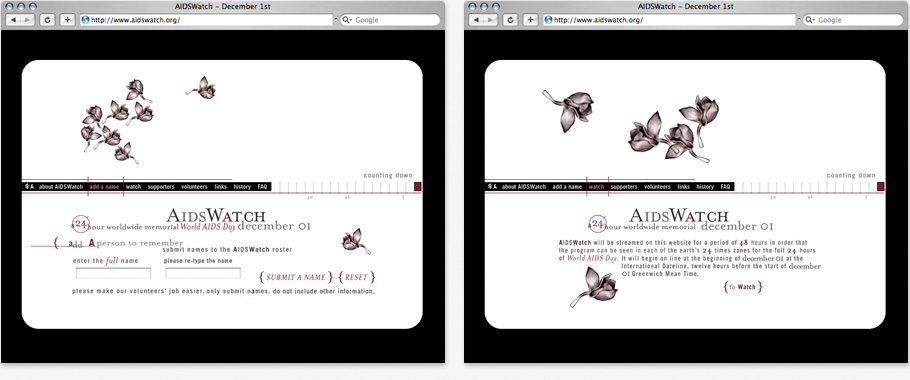Click the AIDSWatch title in the add-a-name window

216,215
